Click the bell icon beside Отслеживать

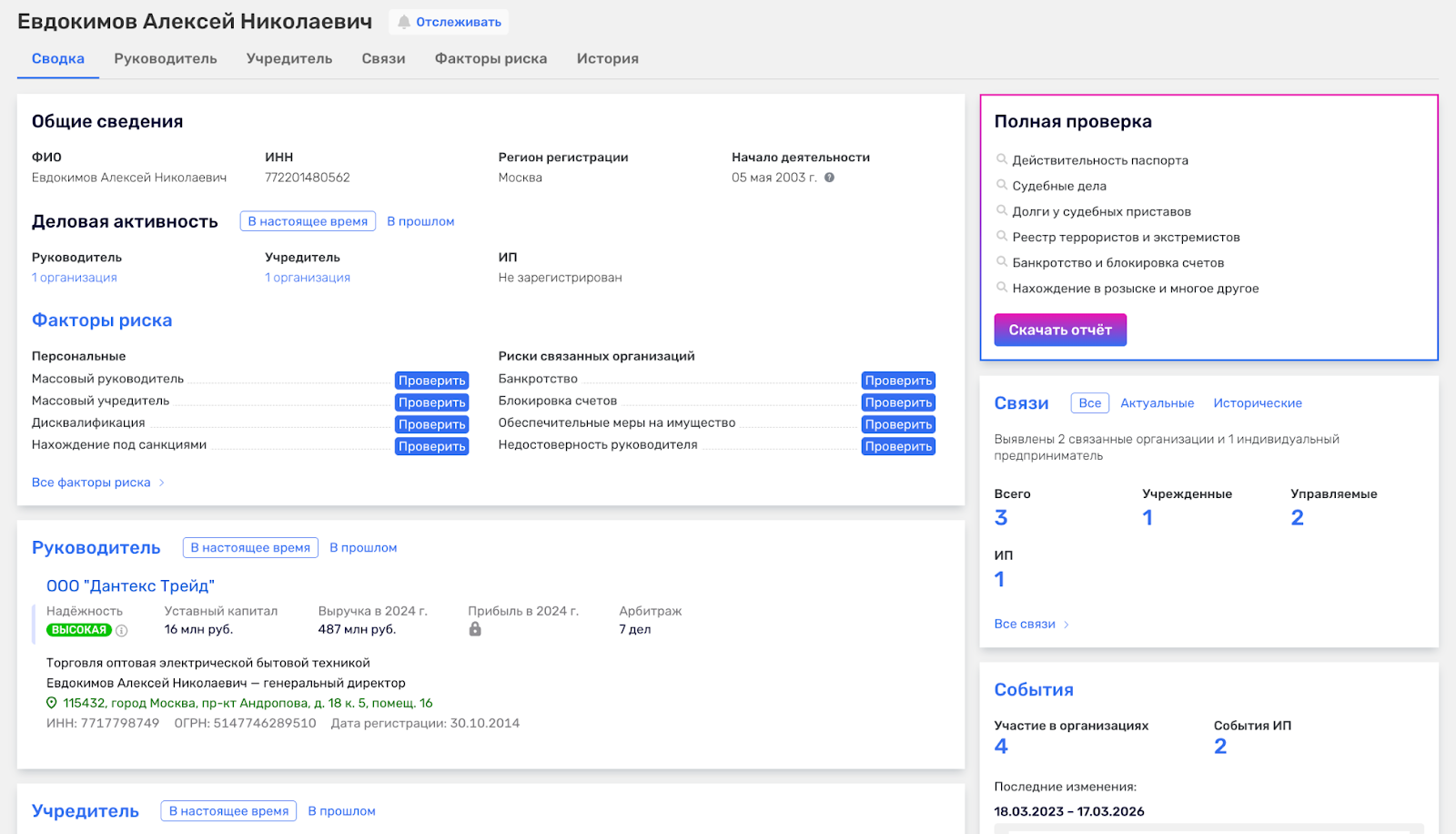pos(403,22)
